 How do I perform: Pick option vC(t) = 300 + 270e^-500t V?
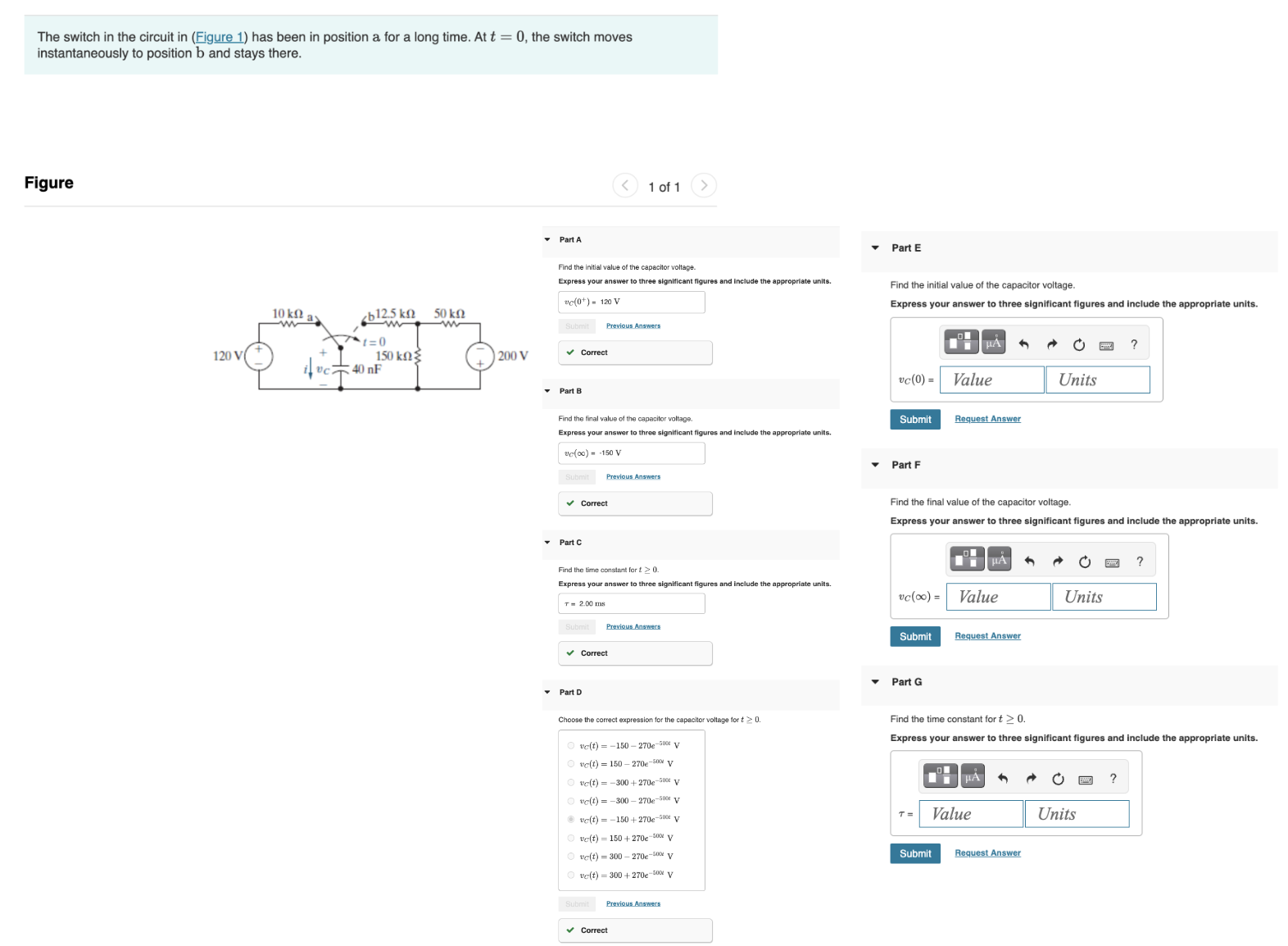pyautogui.click(x=571, y=875)
